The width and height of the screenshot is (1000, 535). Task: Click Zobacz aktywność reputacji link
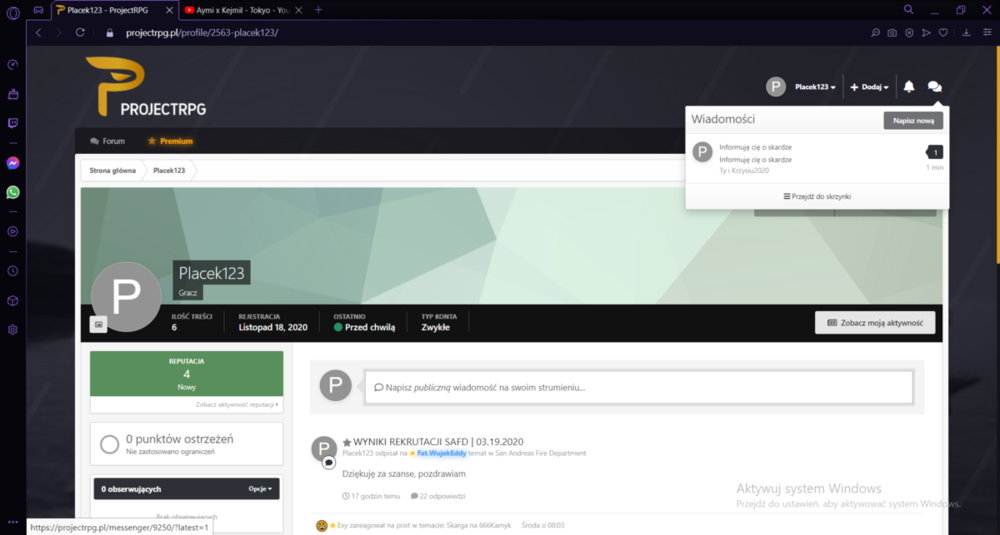click(237, 404)
